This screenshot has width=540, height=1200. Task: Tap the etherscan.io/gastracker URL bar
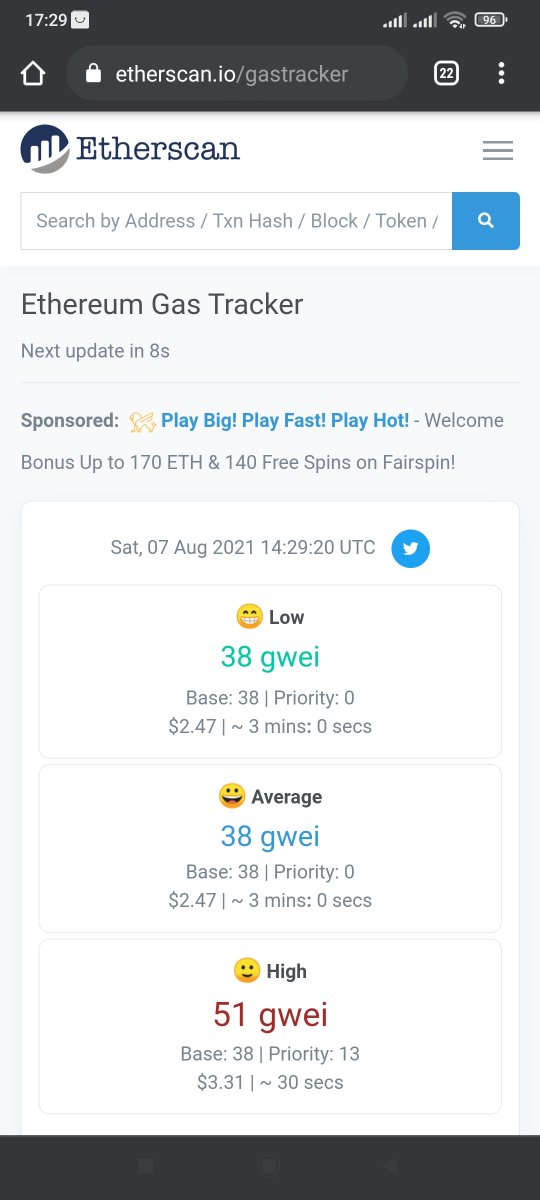(x=237, y=74)
